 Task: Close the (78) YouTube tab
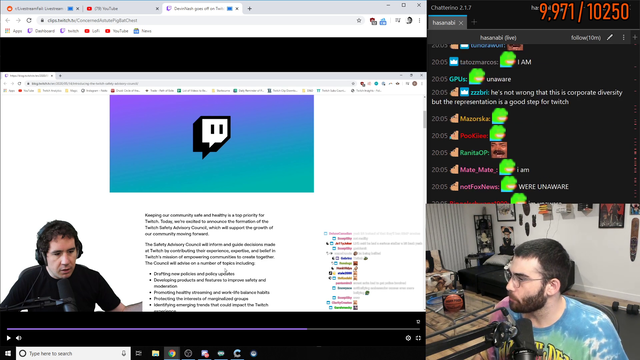157,9
